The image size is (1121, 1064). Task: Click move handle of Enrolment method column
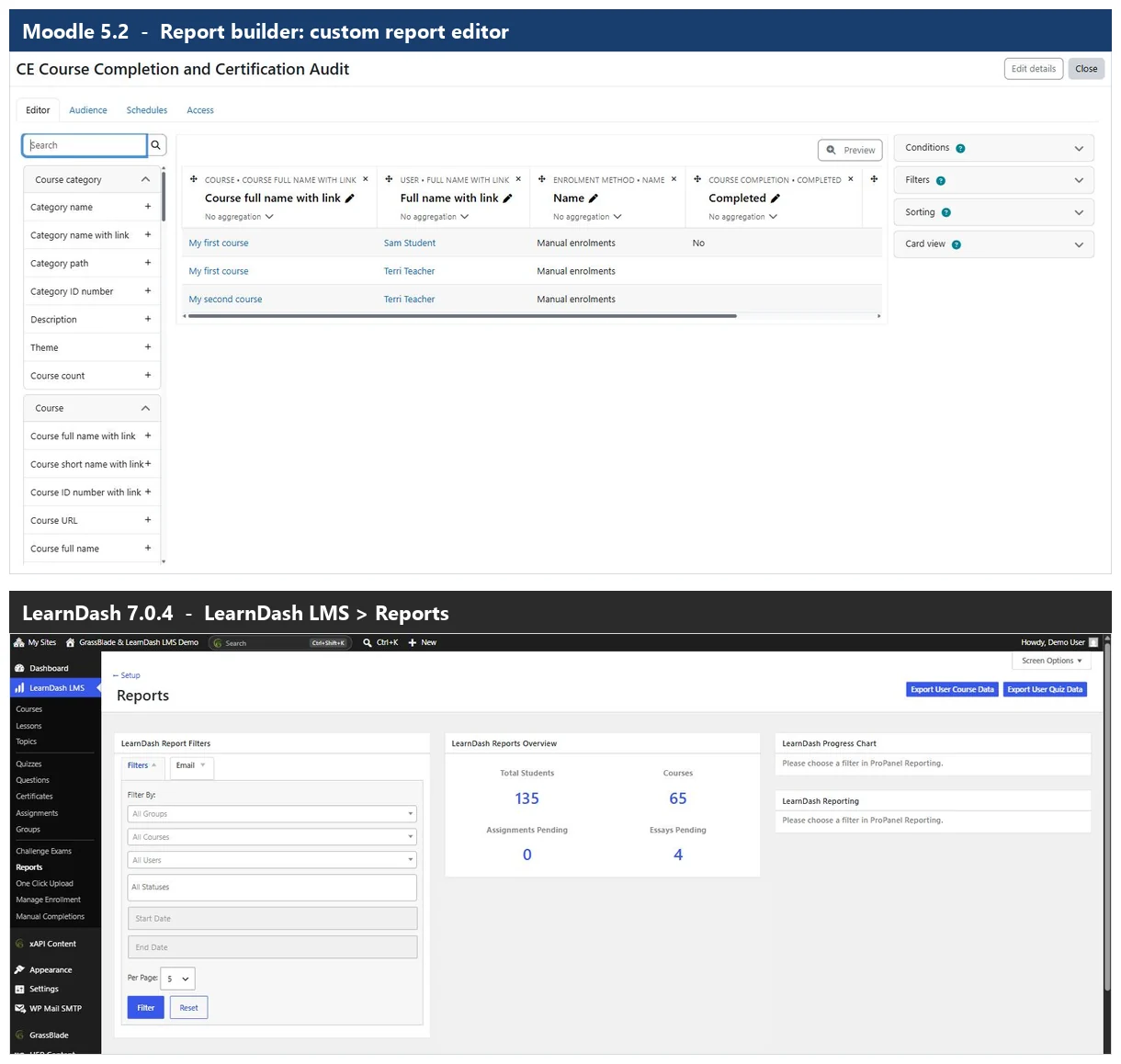tap(542, 179)
